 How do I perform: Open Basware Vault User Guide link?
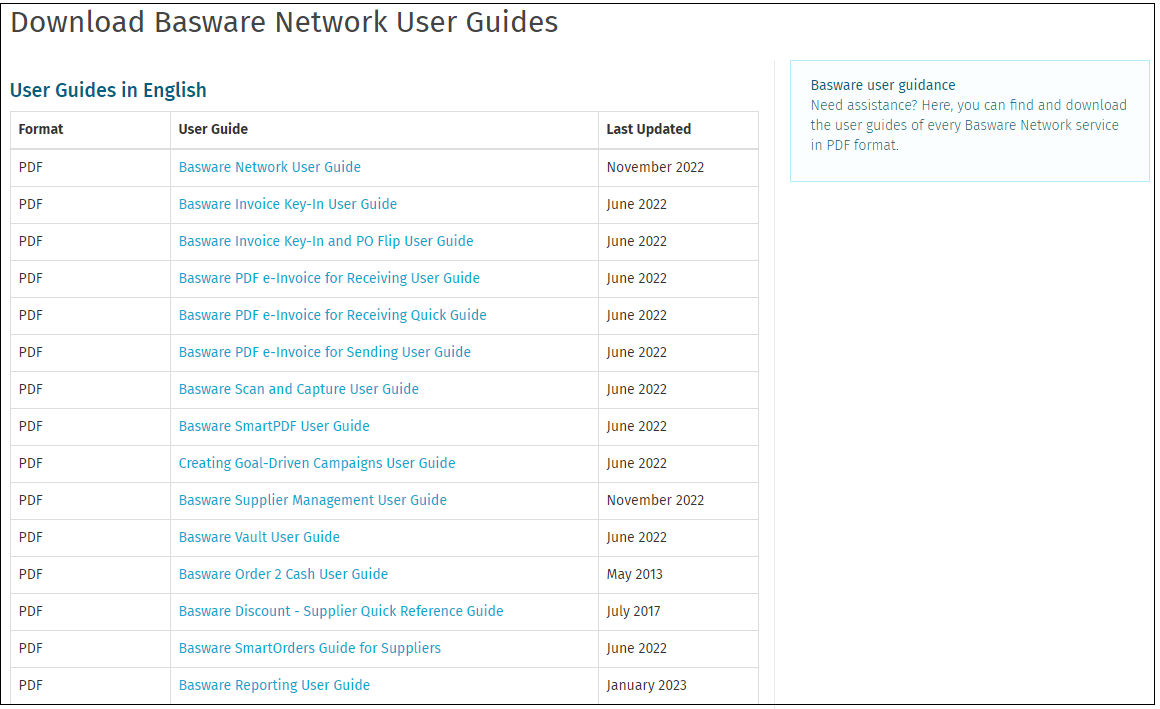point(259,537)
